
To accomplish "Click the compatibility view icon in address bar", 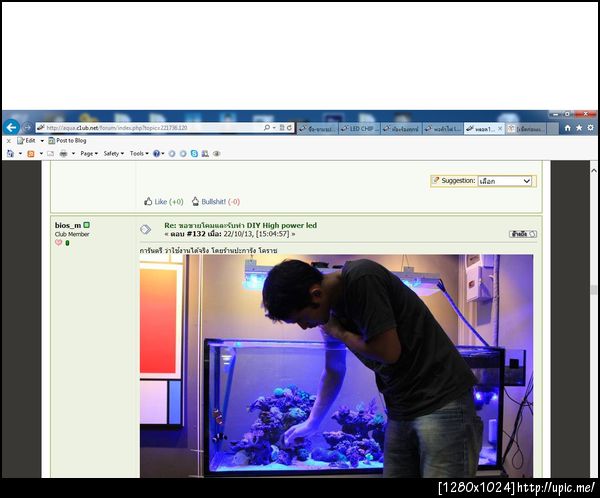I will (x=282, y=128).
